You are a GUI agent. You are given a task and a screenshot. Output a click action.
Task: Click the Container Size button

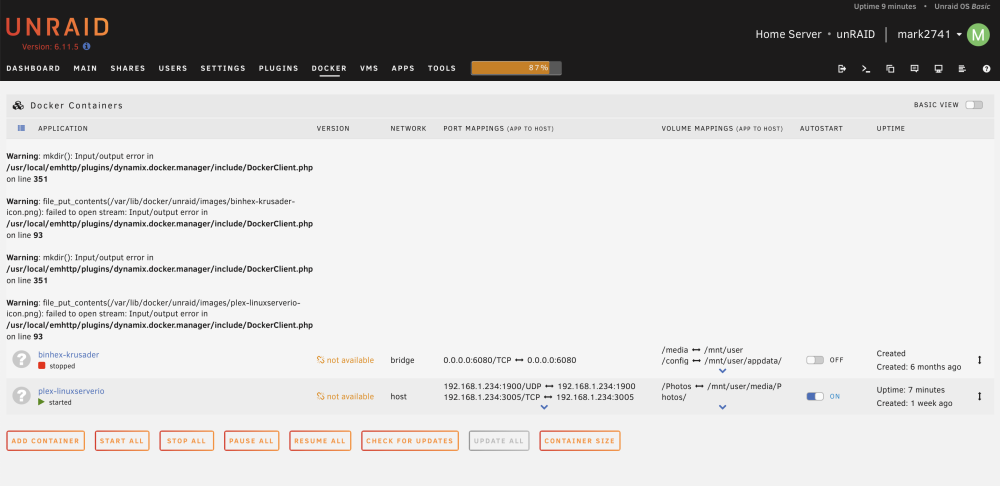pos(580,441)
